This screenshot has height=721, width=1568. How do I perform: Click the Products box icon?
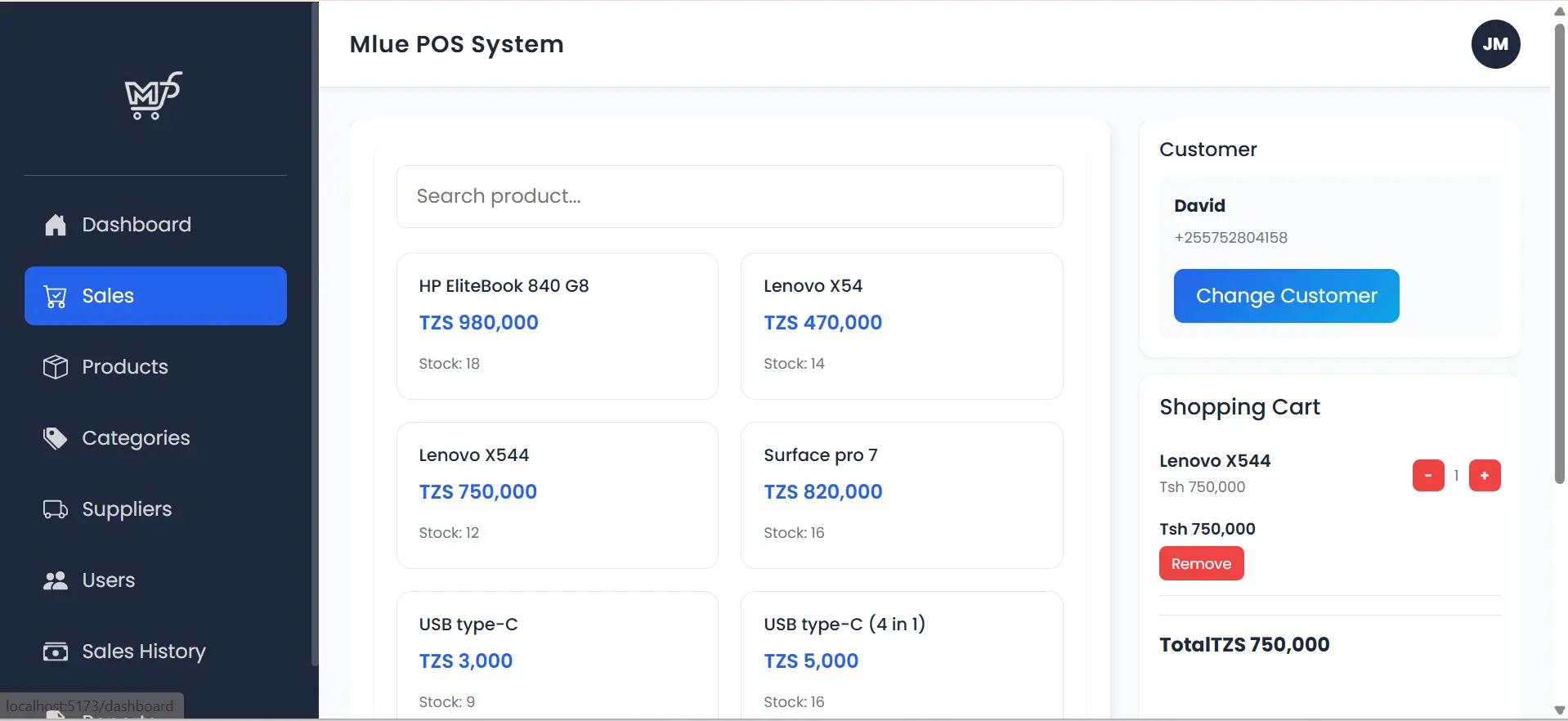[55, 367]
